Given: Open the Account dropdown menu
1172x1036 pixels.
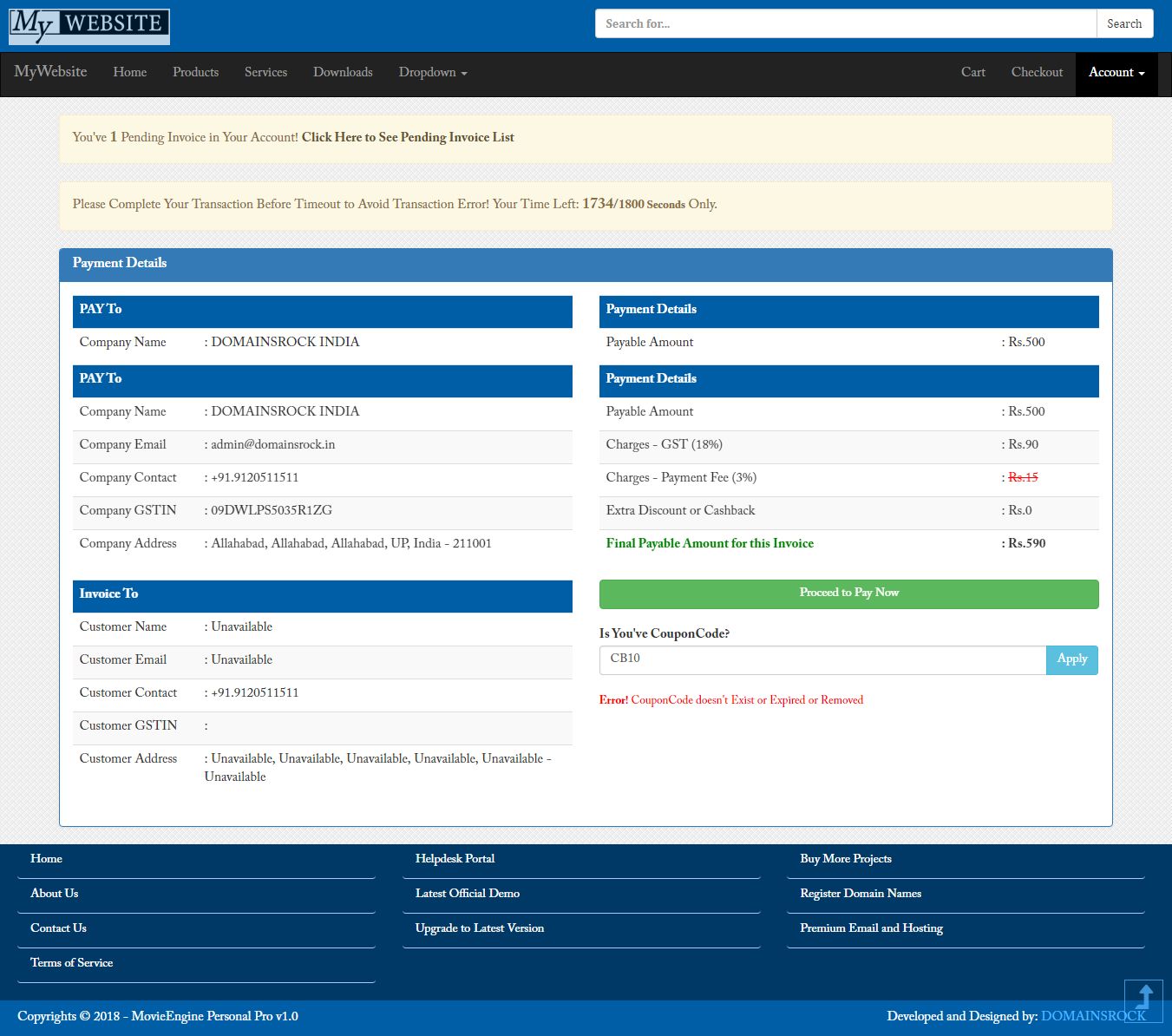Looking at the screenshot, I should (x=1116, y=73).
